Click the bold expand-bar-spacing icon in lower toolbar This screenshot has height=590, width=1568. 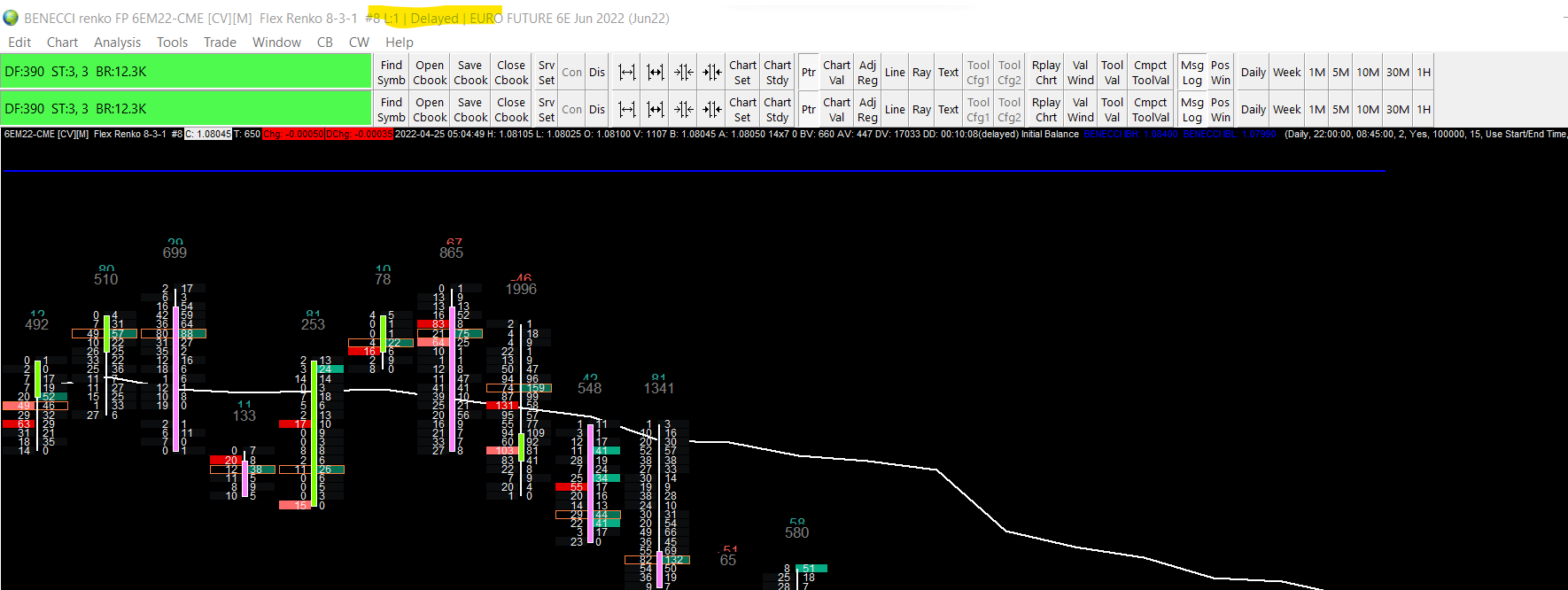(x=655, y=110)
